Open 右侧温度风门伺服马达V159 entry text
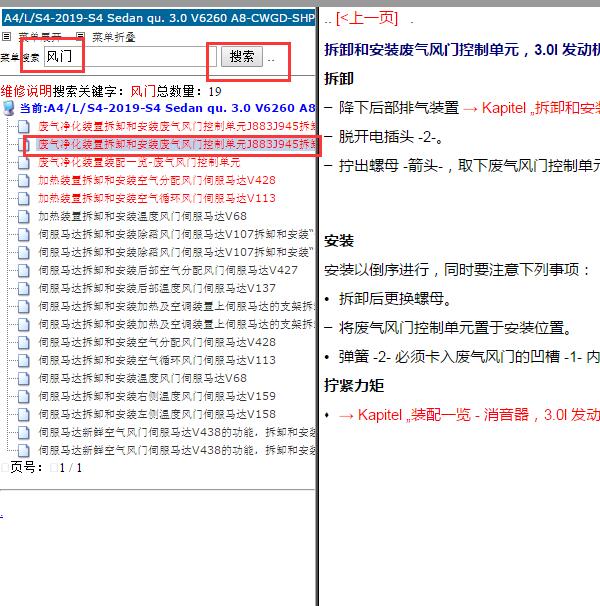Viewport: 600px width, 606px height. 157,396
